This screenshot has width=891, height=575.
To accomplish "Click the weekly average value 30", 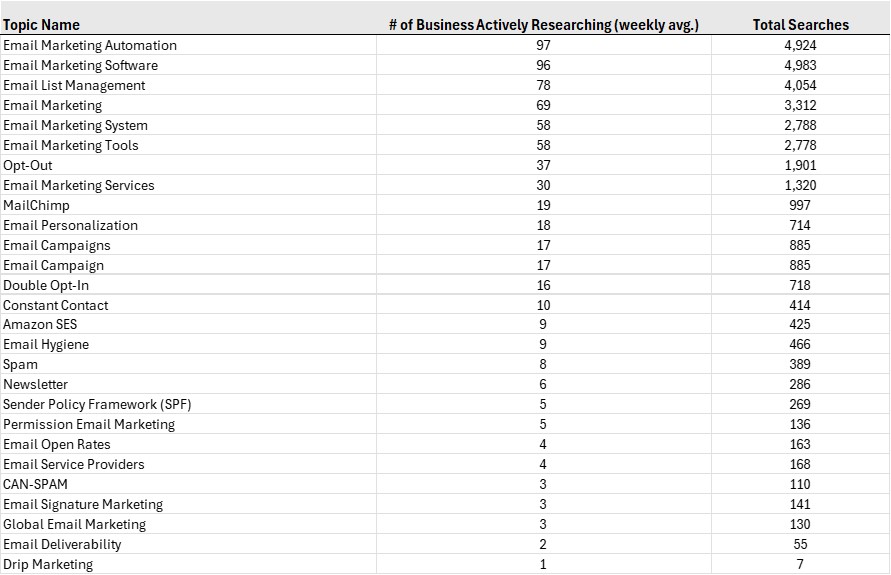I will pyautogui.click(x=543, y=185).
